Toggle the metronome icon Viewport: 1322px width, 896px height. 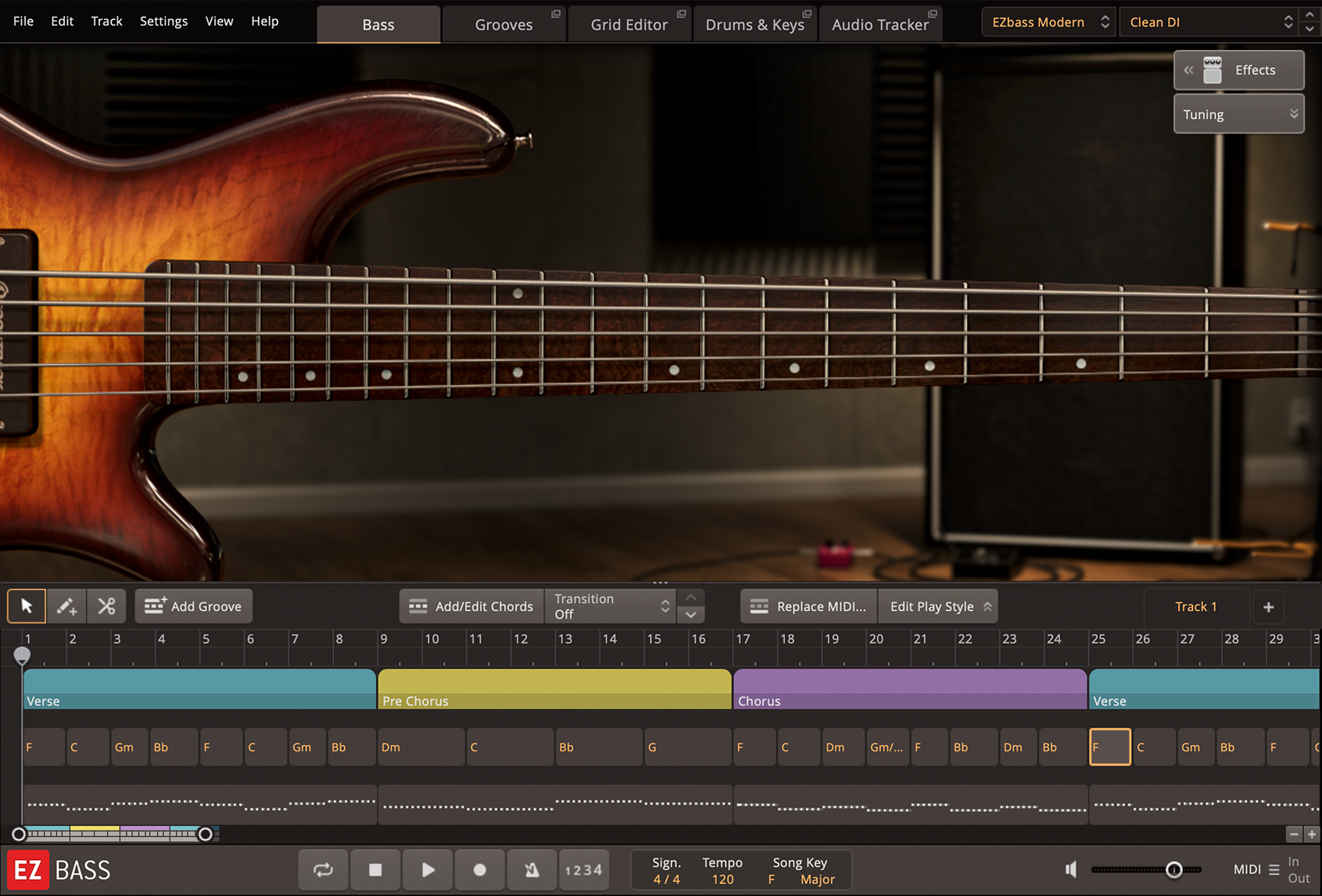(x=531, y=870)
